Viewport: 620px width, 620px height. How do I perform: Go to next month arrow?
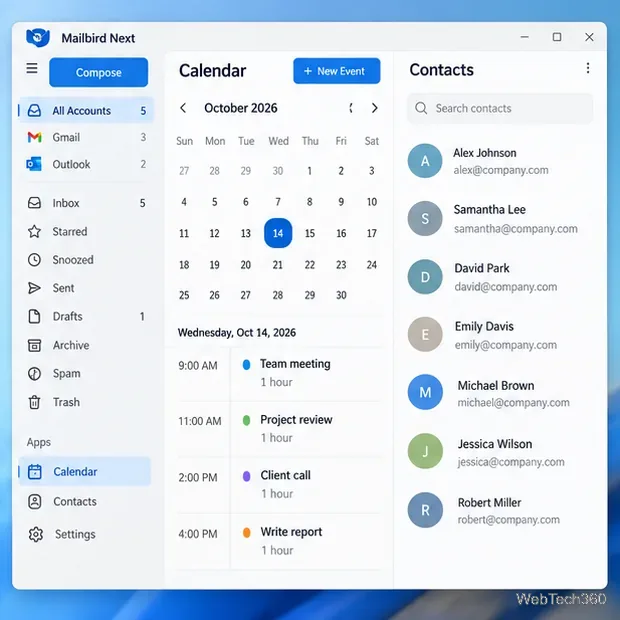pyautogui.click(x=374, y=108)
